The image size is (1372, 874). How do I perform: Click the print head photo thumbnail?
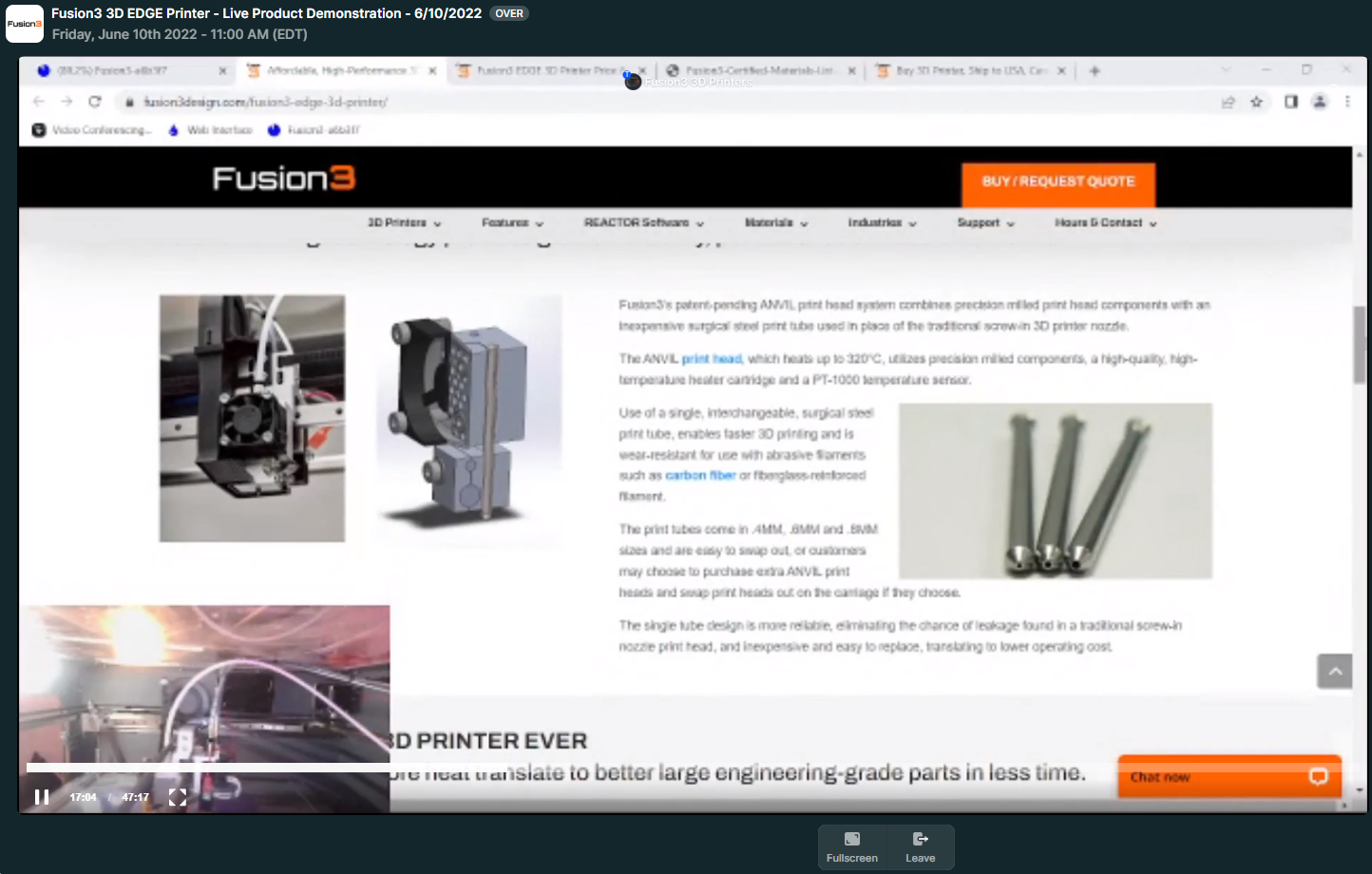(x=252, y=418)
